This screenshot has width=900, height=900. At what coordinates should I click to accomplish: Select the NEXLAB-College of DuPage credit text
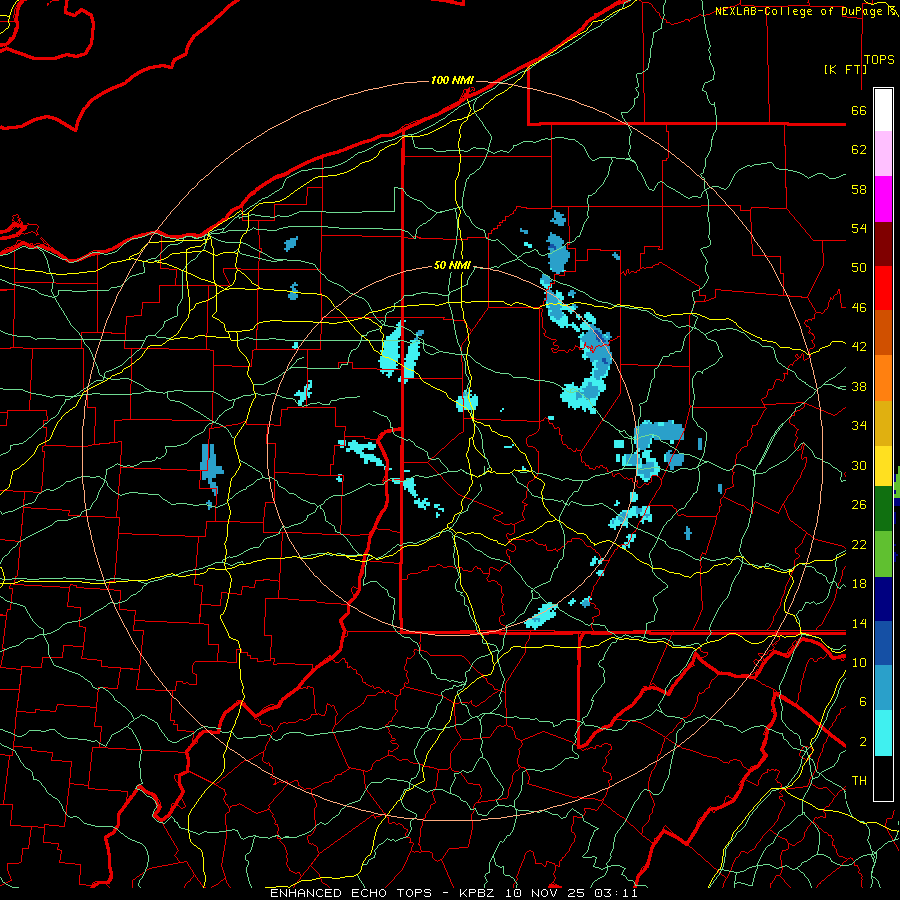pos(801,11)
